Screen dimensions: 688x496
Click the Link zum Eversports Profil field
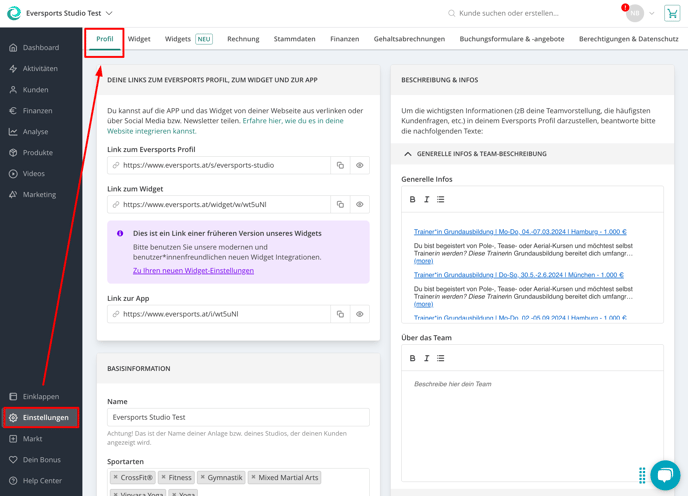pos(219,165)
